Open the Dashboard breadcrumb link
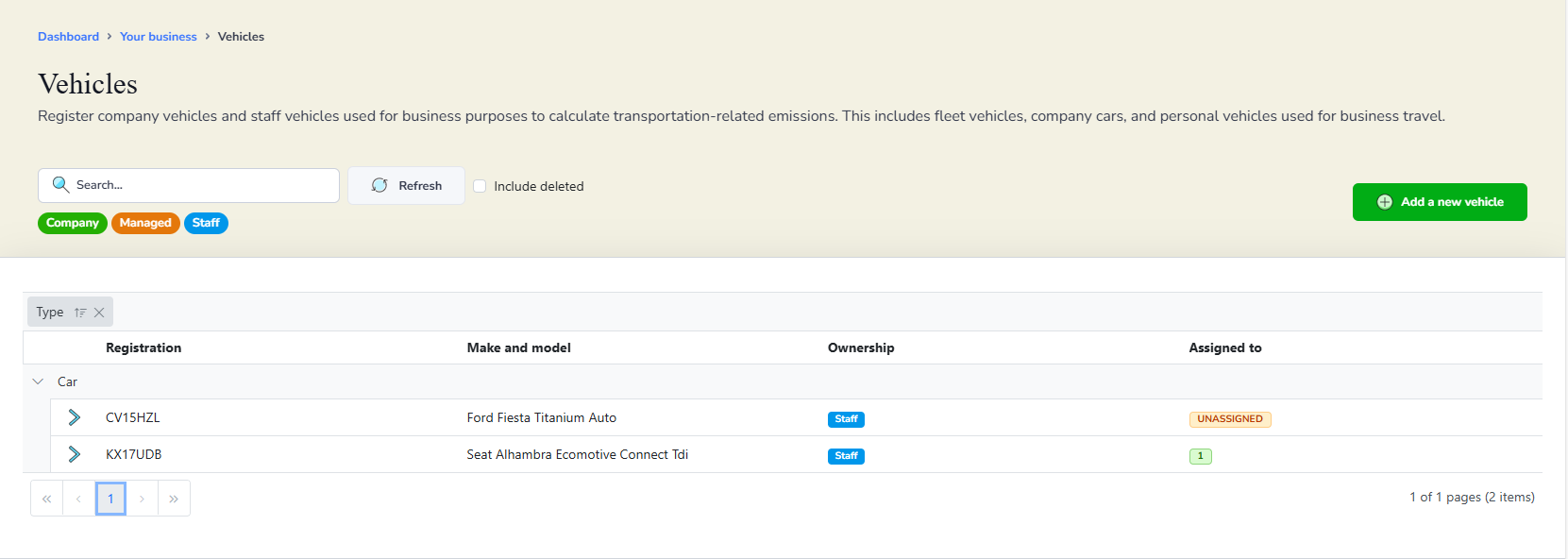This screenshot has width=1568, height=559. (x=68, y=37)
